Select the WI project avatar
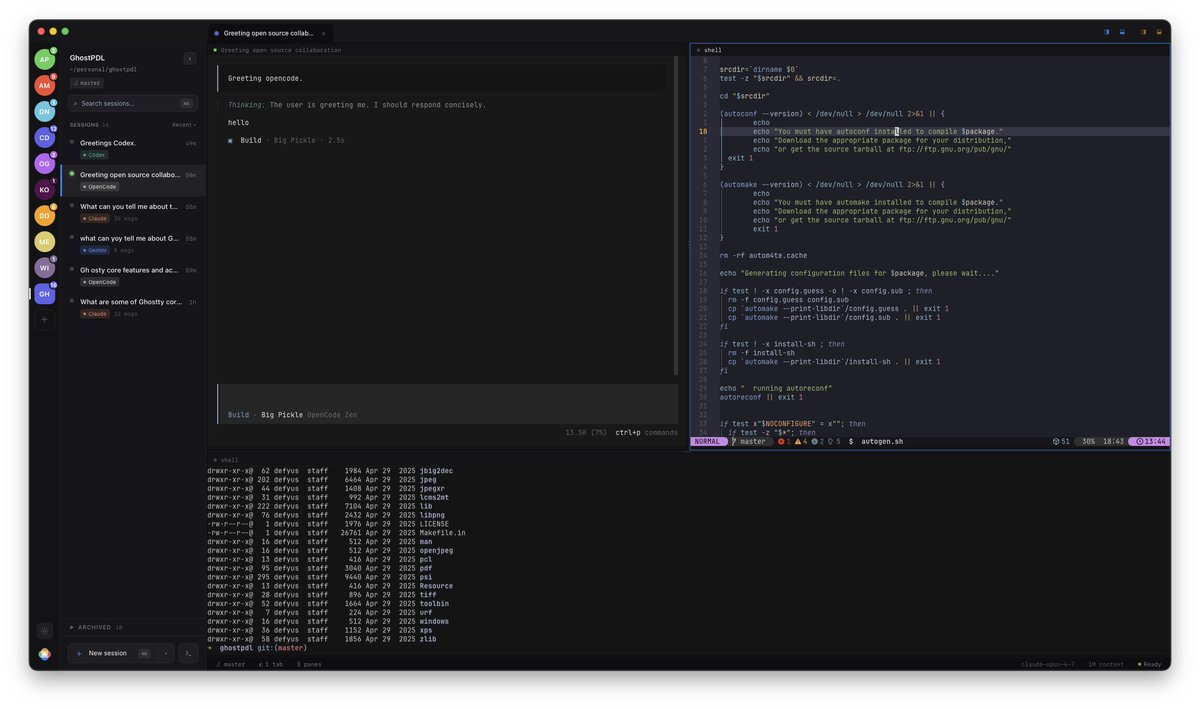 (44, 268)
